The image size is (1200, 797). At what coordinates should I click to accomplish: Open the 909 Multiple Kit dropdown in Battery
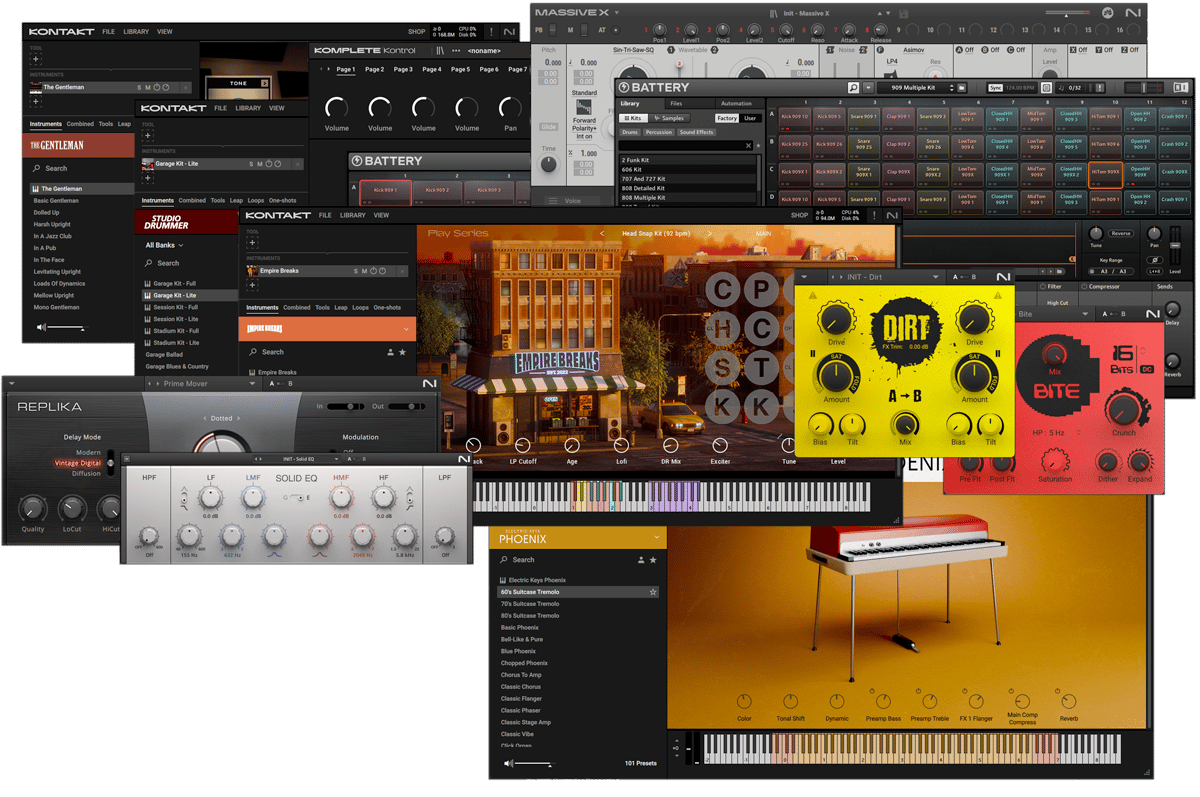click(953, 88)
